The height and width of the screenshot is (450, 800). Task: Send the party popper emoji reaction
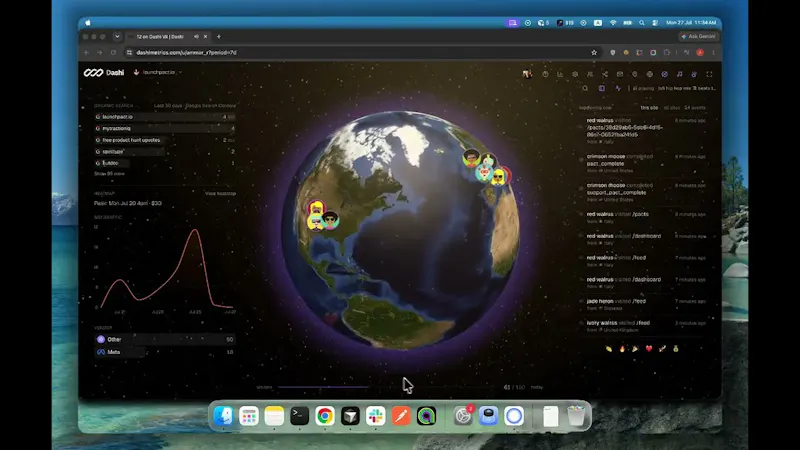coord(635,349)
